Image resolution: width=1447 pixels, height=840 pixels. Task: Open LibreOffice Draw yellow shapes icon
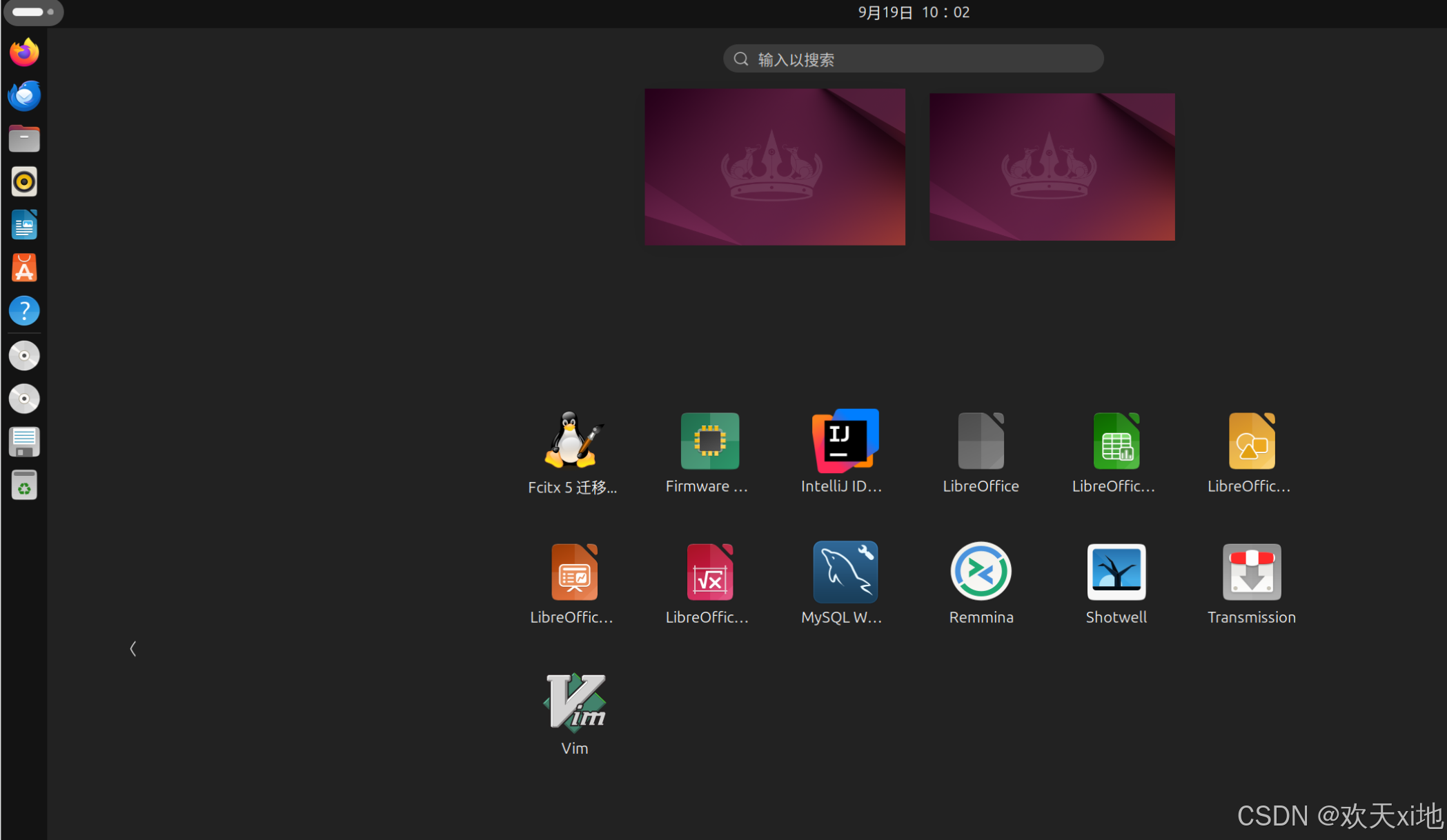[x=1250, y=453]
